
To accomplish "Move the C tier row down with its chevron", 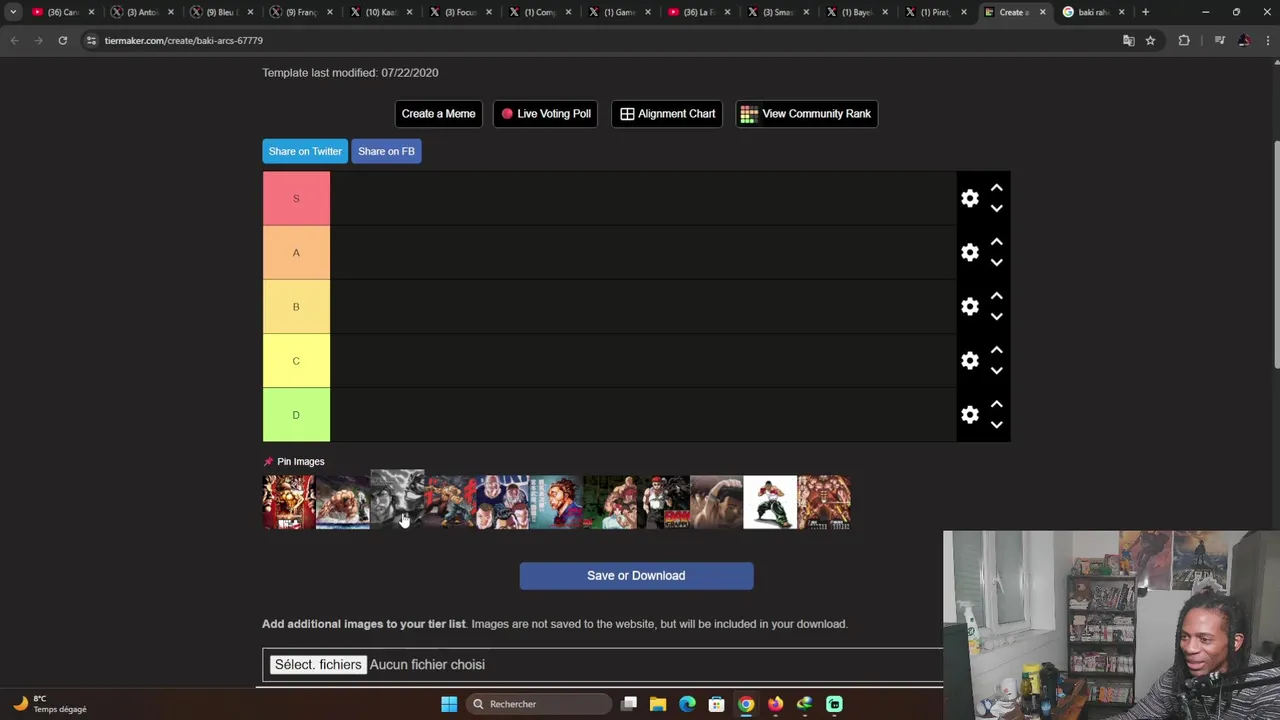I will pyautogui.click(x=996, y=370).
